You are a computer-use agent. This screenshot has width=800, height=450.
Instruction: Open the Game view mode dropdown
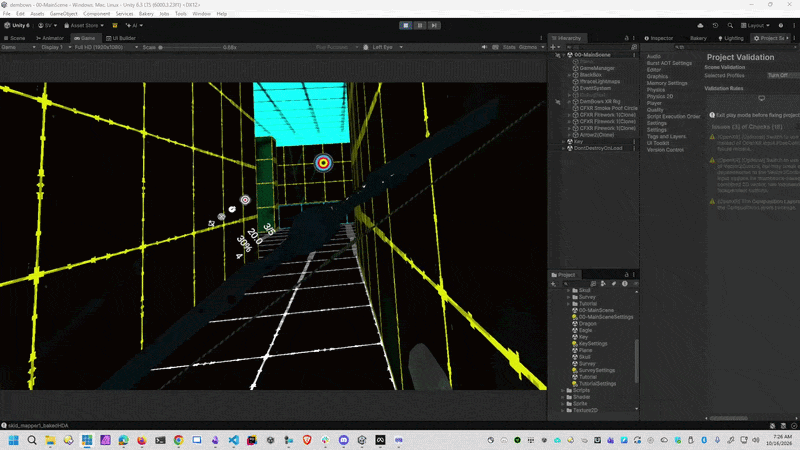[x=18, y=47]
